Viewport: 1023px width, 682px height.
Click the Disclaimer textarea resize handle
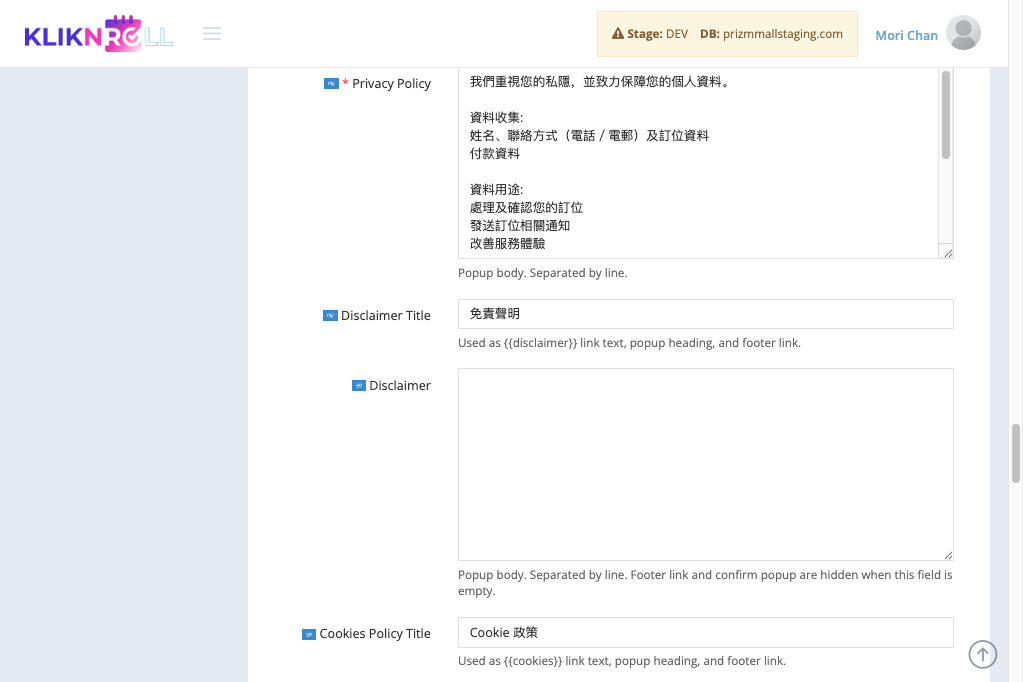coord(947,555)
